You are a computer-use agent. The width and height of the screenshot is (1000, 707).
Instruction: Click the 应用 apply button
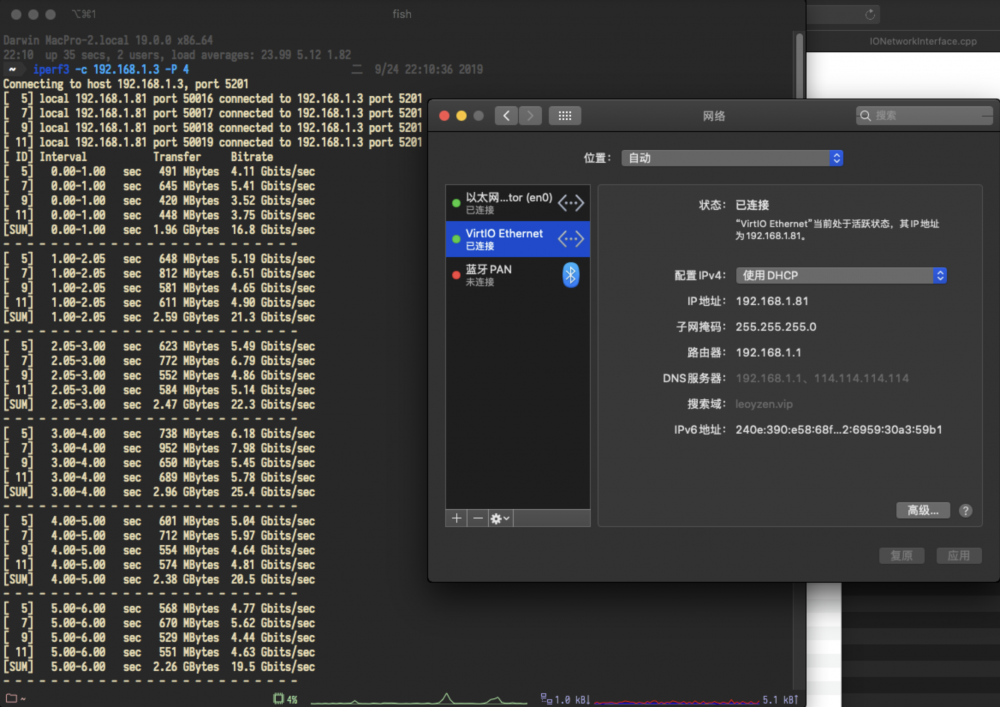959,556
